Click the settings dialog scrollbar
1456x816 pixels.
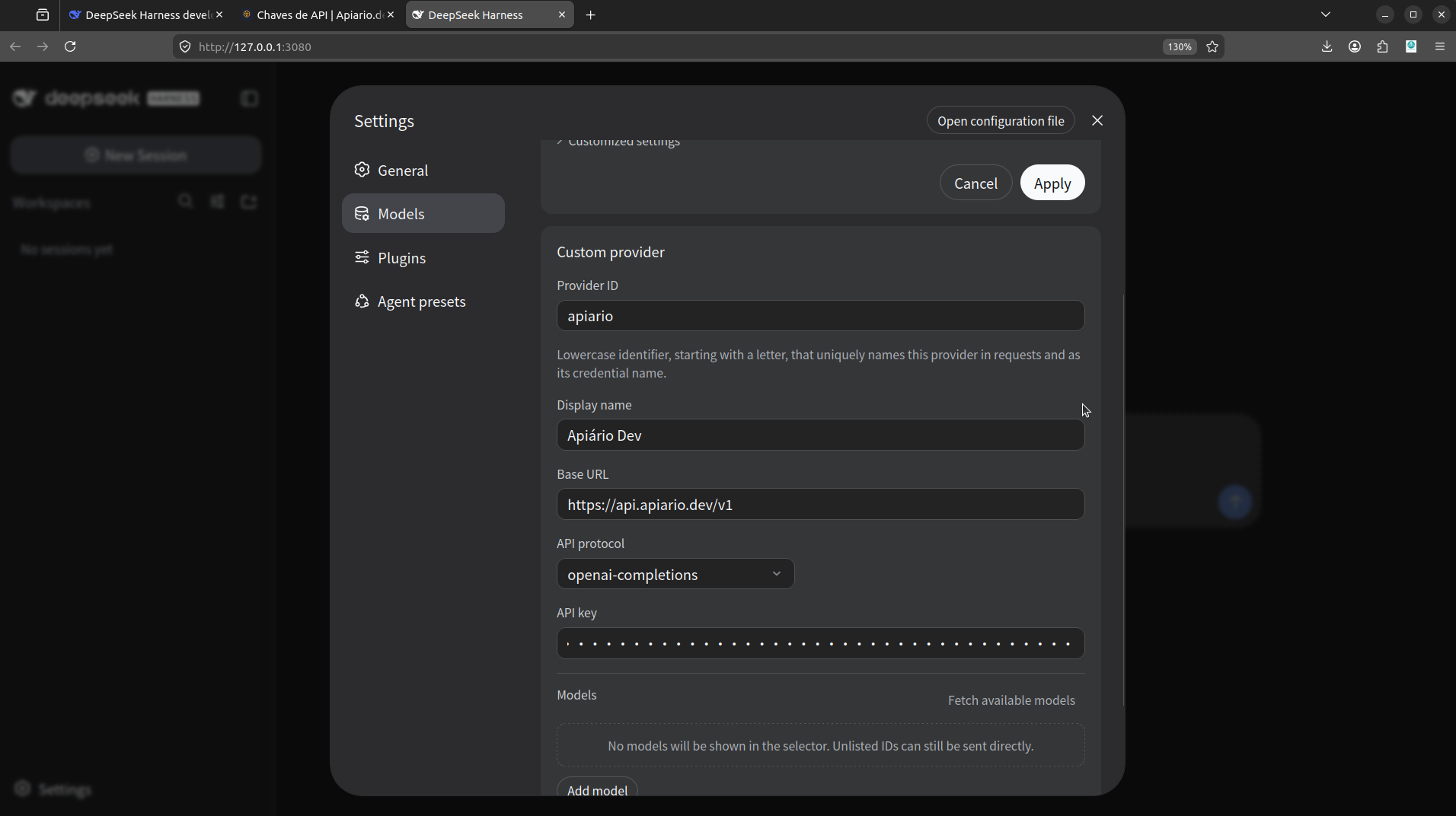(x=1123, y=500)
